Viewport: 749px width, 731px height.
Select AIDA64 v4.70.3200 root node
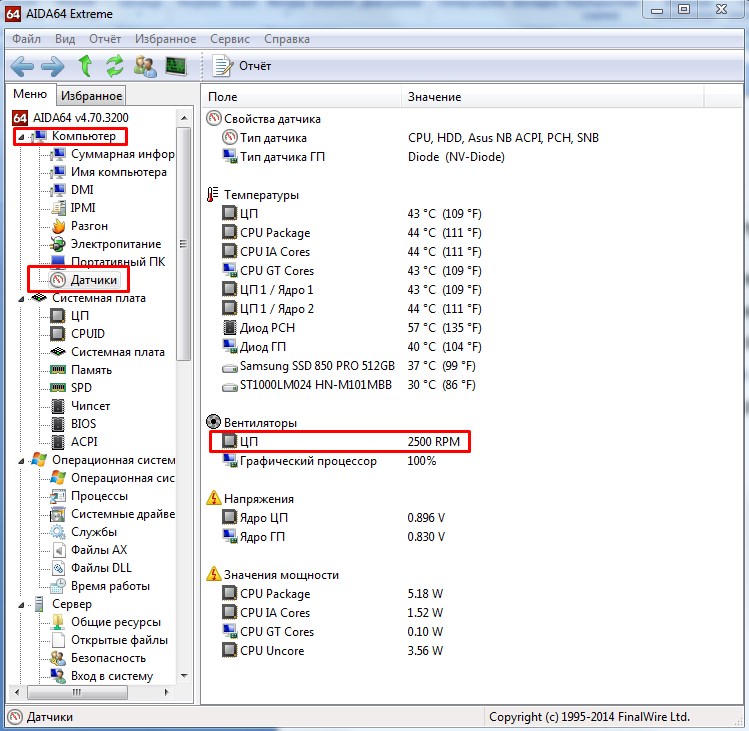71,118
